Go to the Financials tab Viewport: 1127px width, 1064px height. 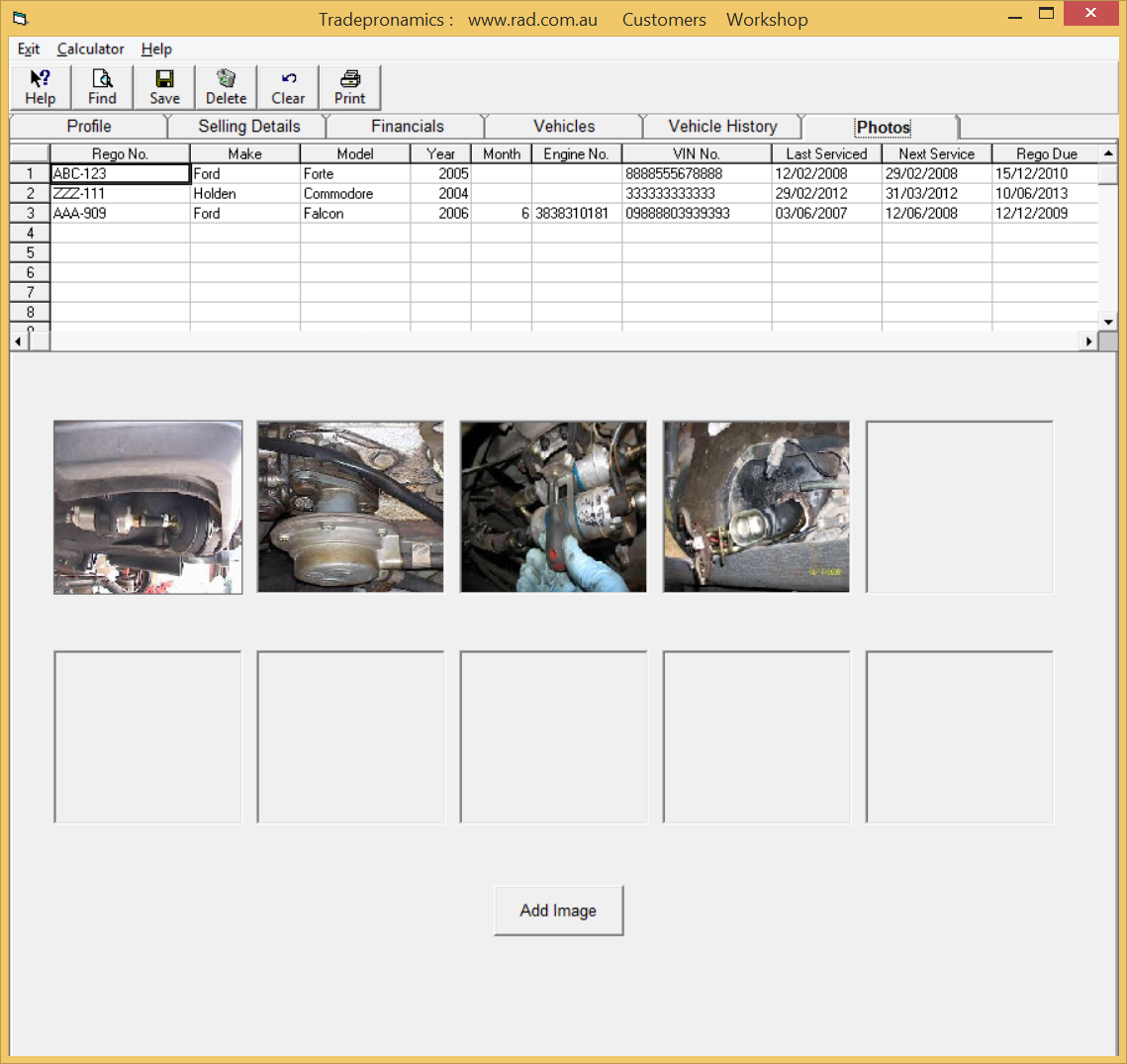click(407, 126)
